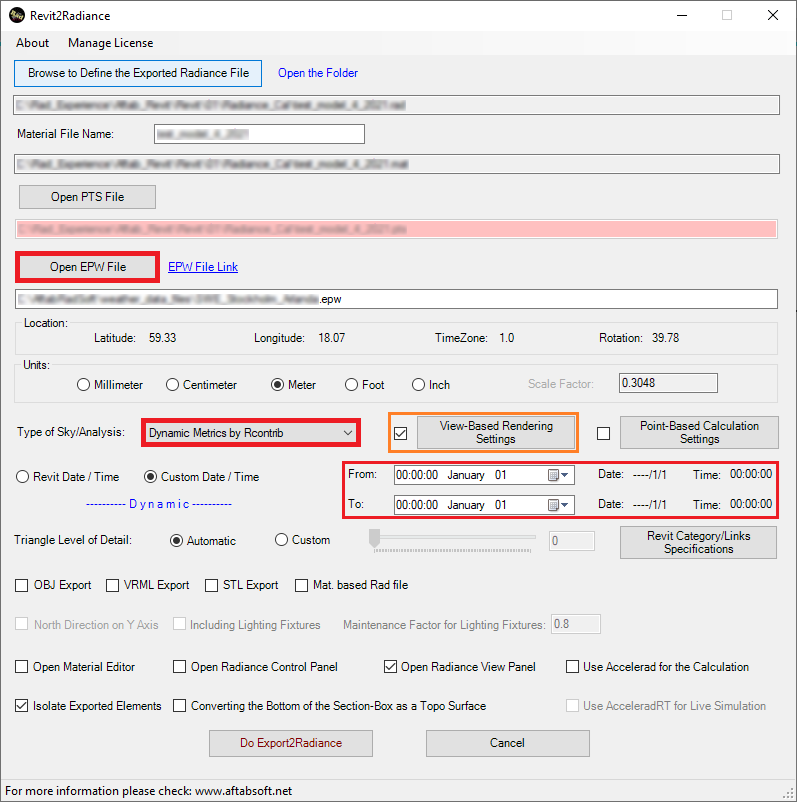Select the Millimeter units radio button

click(83, 385)
